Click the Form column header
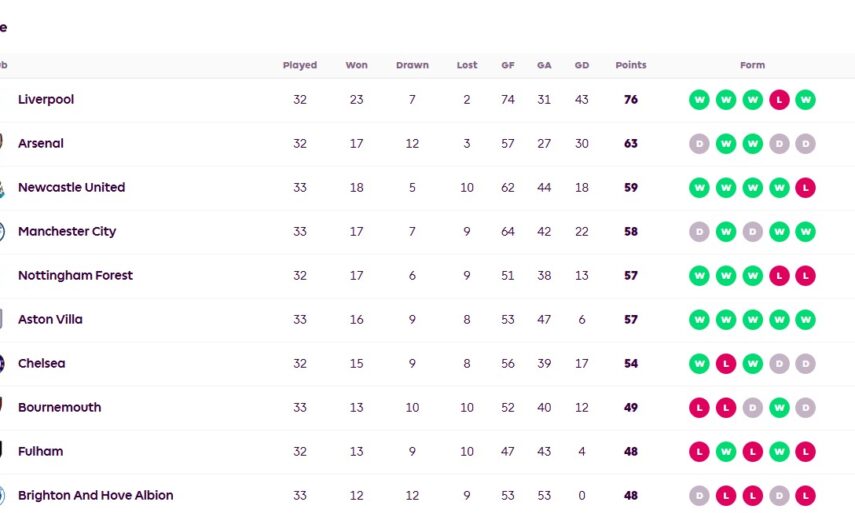The image size is (855, 513). click(752, 66)
